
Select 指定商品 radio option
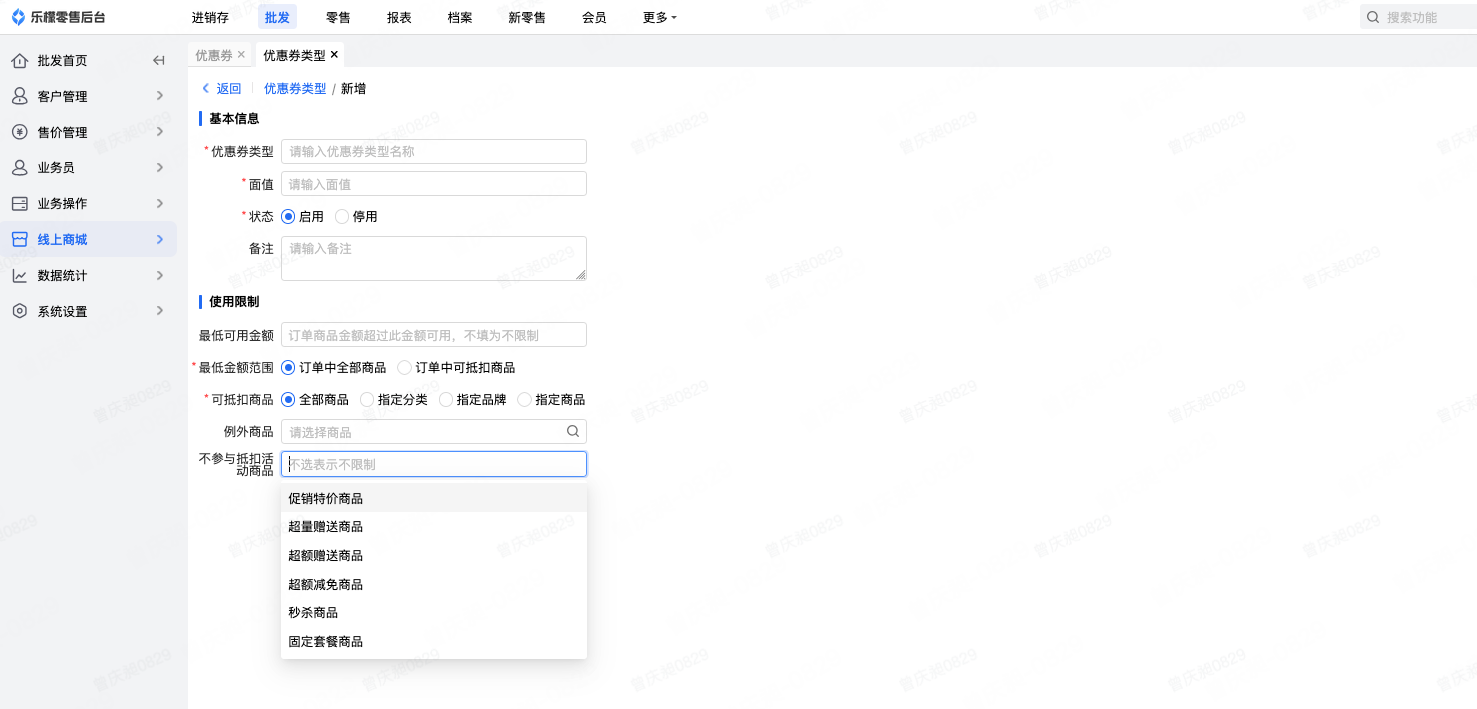(524, 400)
